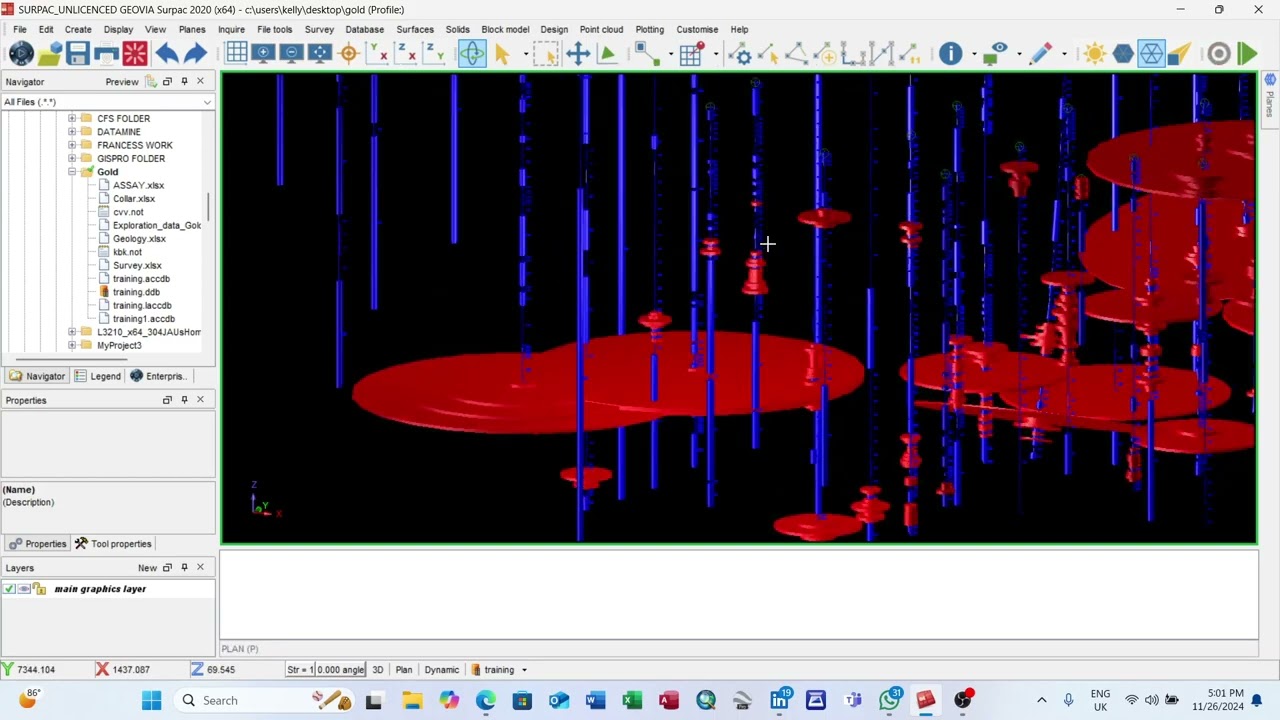Screen dimensions: 1280x720
Task: Toggle the 2D grid icon
Action: (x=236, y=54)
